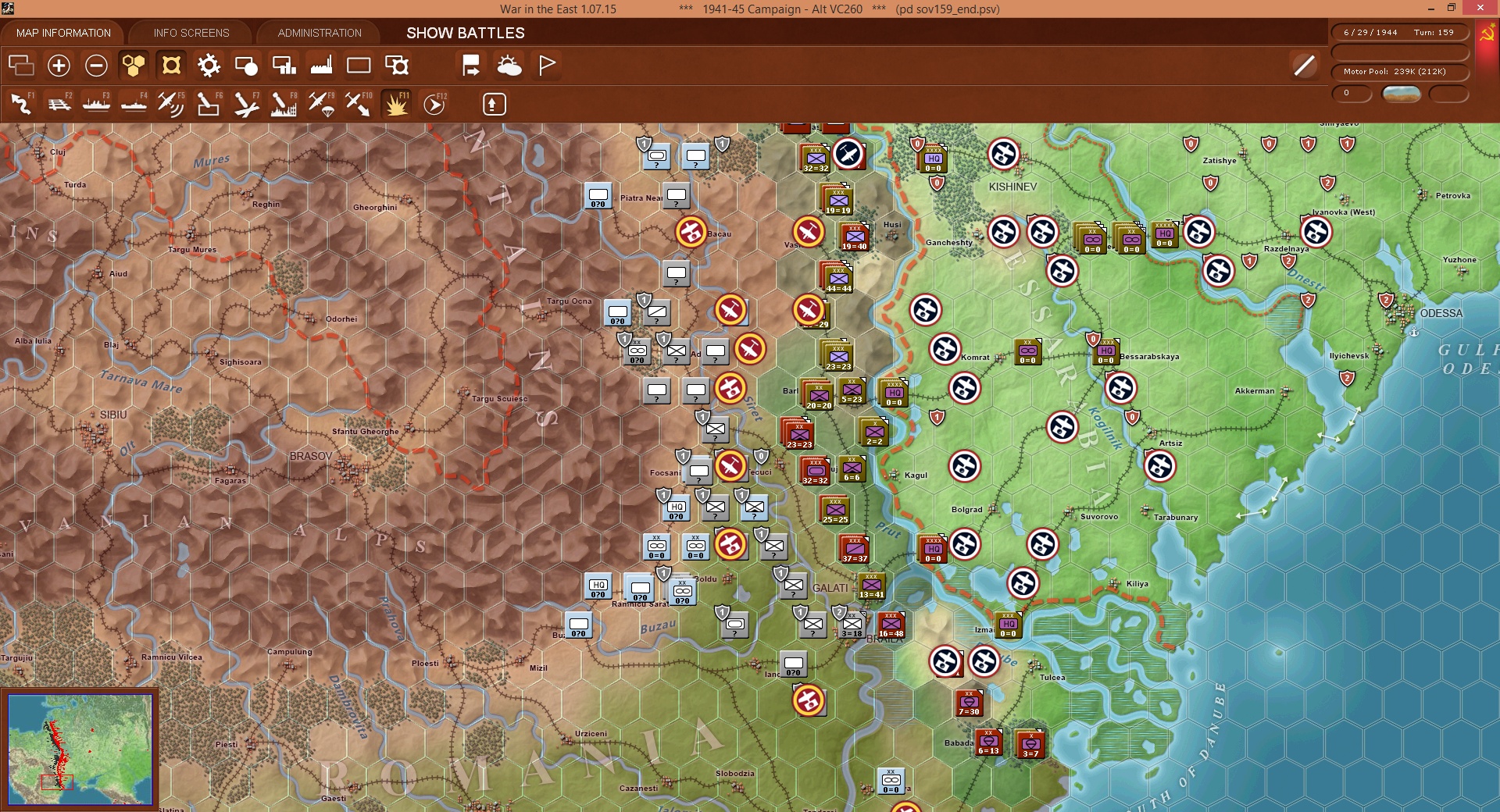Select the F8 bomb city mode icon

tap(284, 104)
